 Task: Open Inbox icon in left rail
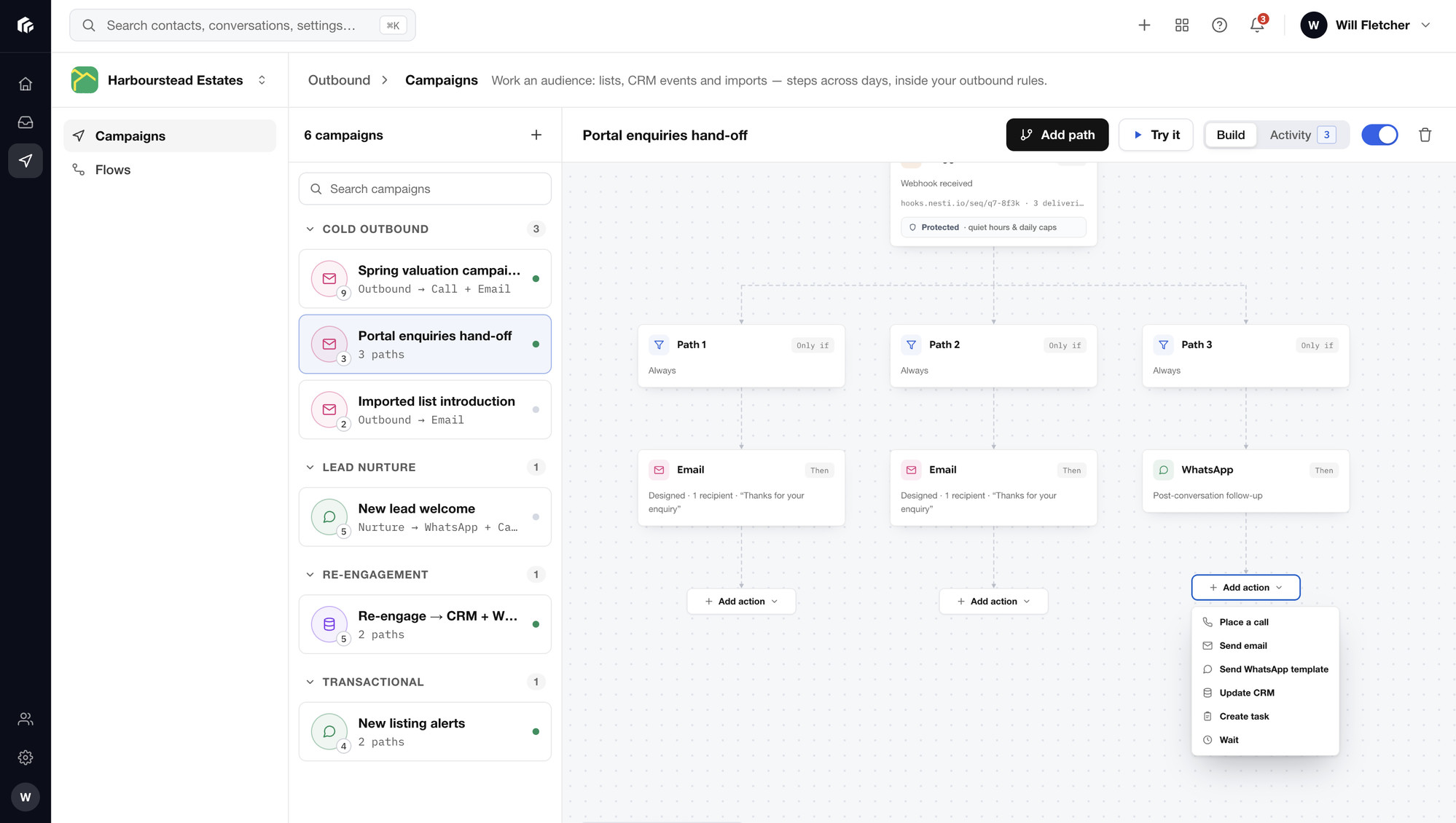(x=26, y=122)
